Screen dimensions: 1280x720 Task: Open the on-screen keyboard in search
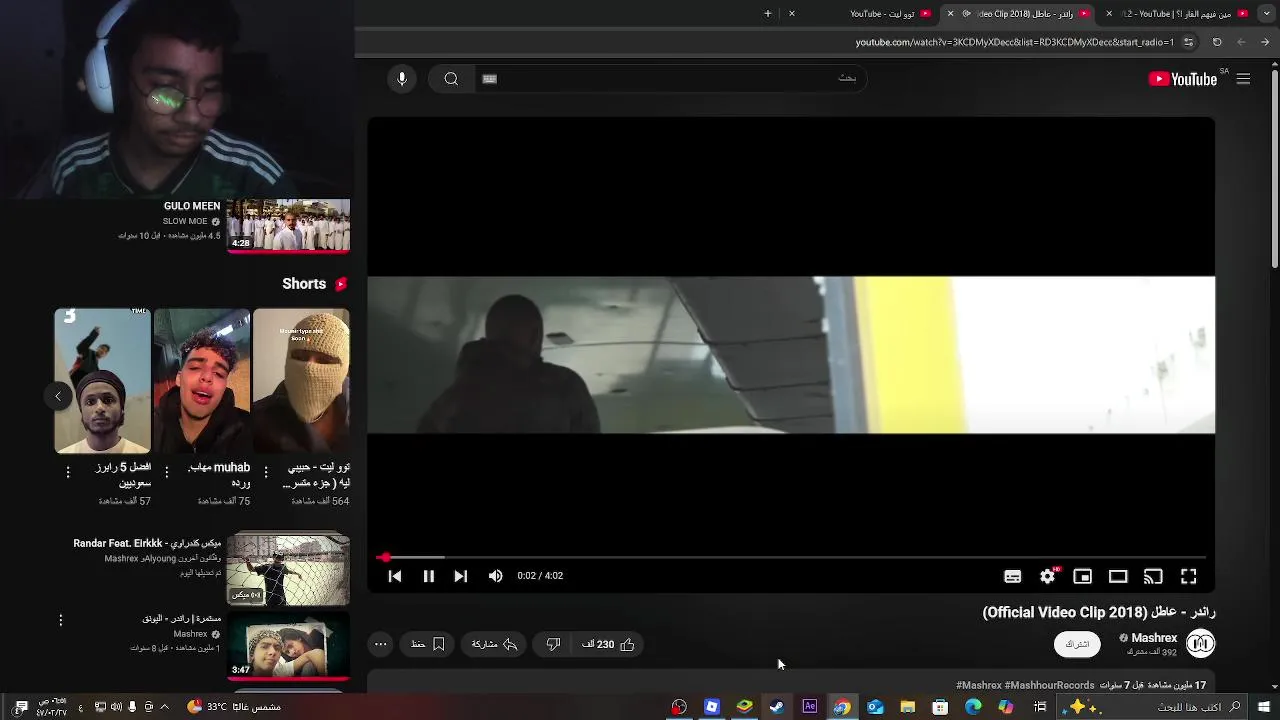click(x=490, y=79)
